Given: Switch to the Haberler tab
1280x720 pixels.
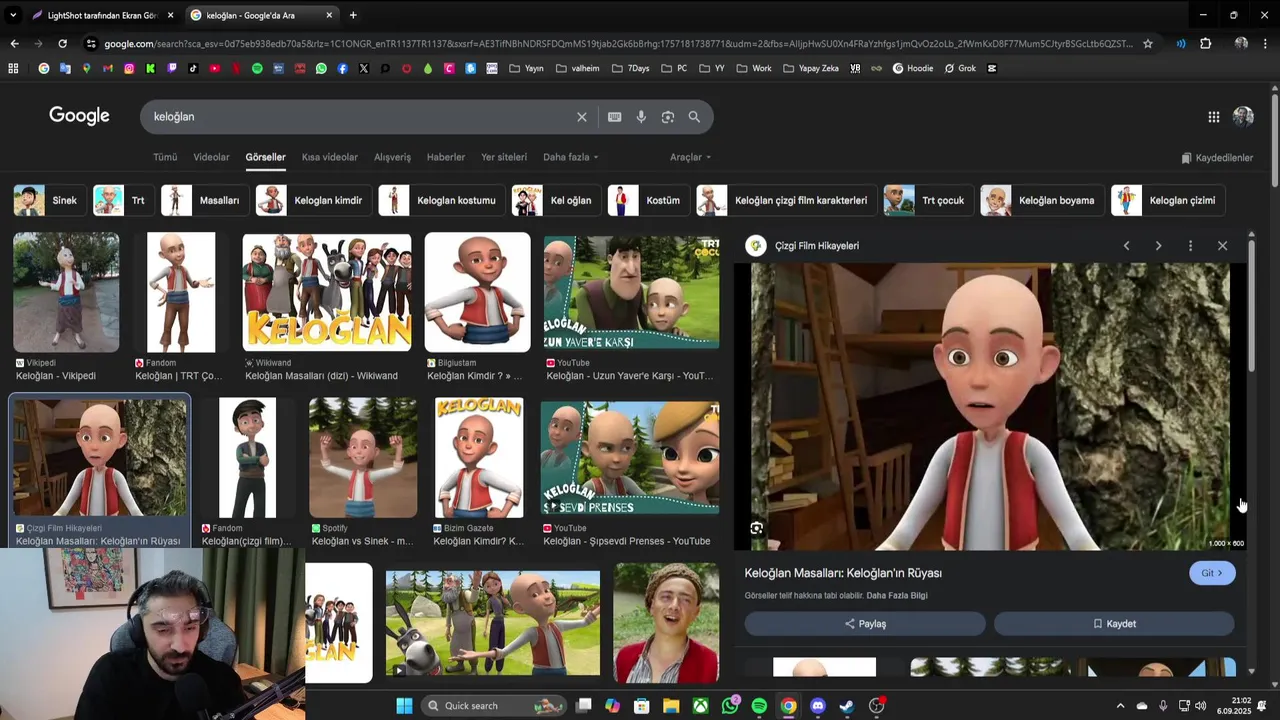Looking at the screenshot, I should [446, 158].
